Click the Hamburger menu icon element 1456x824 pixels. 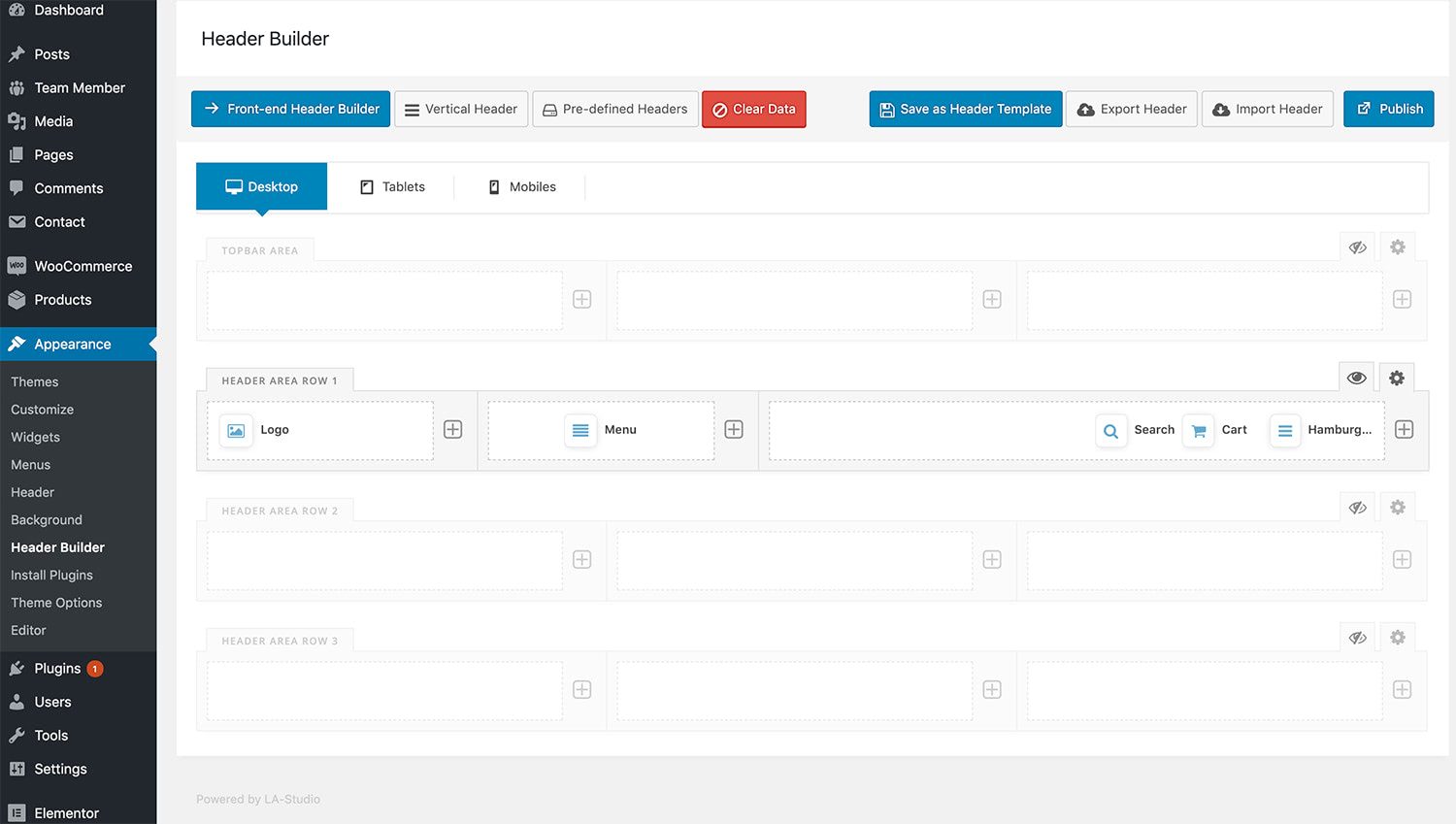click(1285, 431)
